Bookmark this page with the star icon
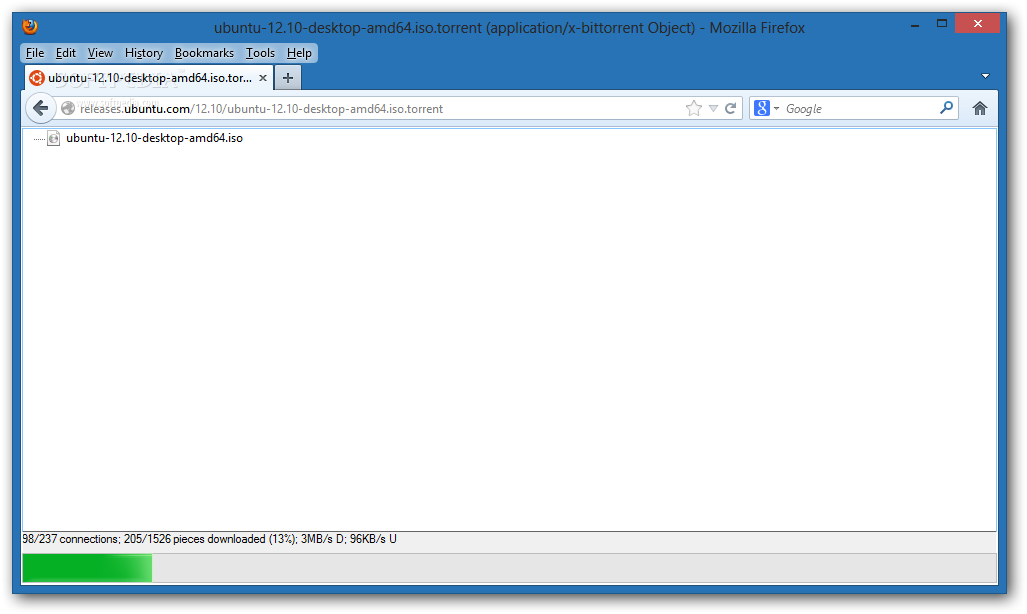 pyautogui.click(x=694, y=108)
